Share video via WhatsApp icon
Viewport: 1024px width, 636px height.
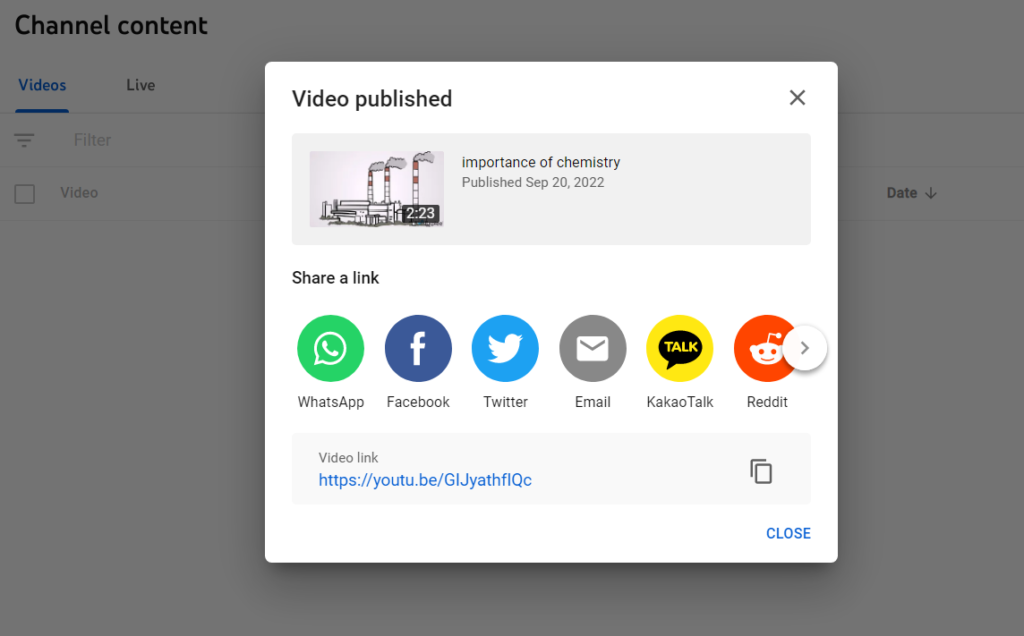click(330, 348)
